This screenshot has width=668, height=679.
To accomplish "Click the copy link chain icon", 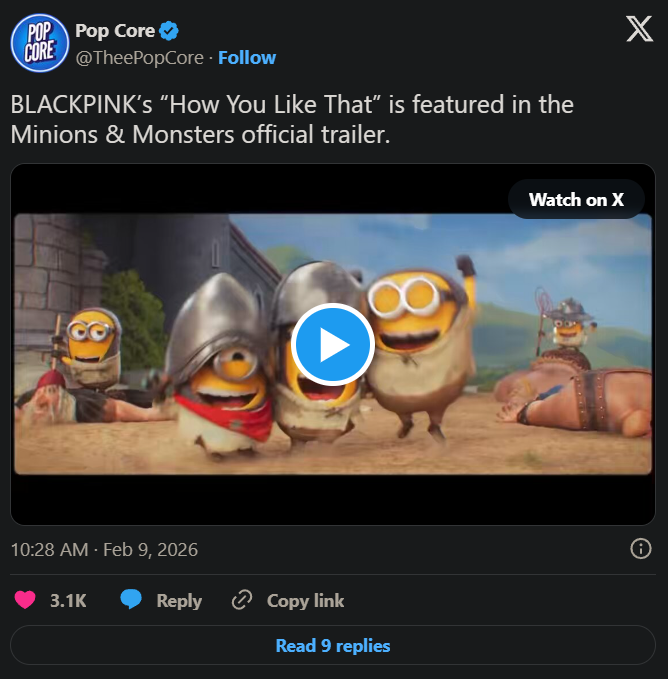I will [x=242, y=600].
